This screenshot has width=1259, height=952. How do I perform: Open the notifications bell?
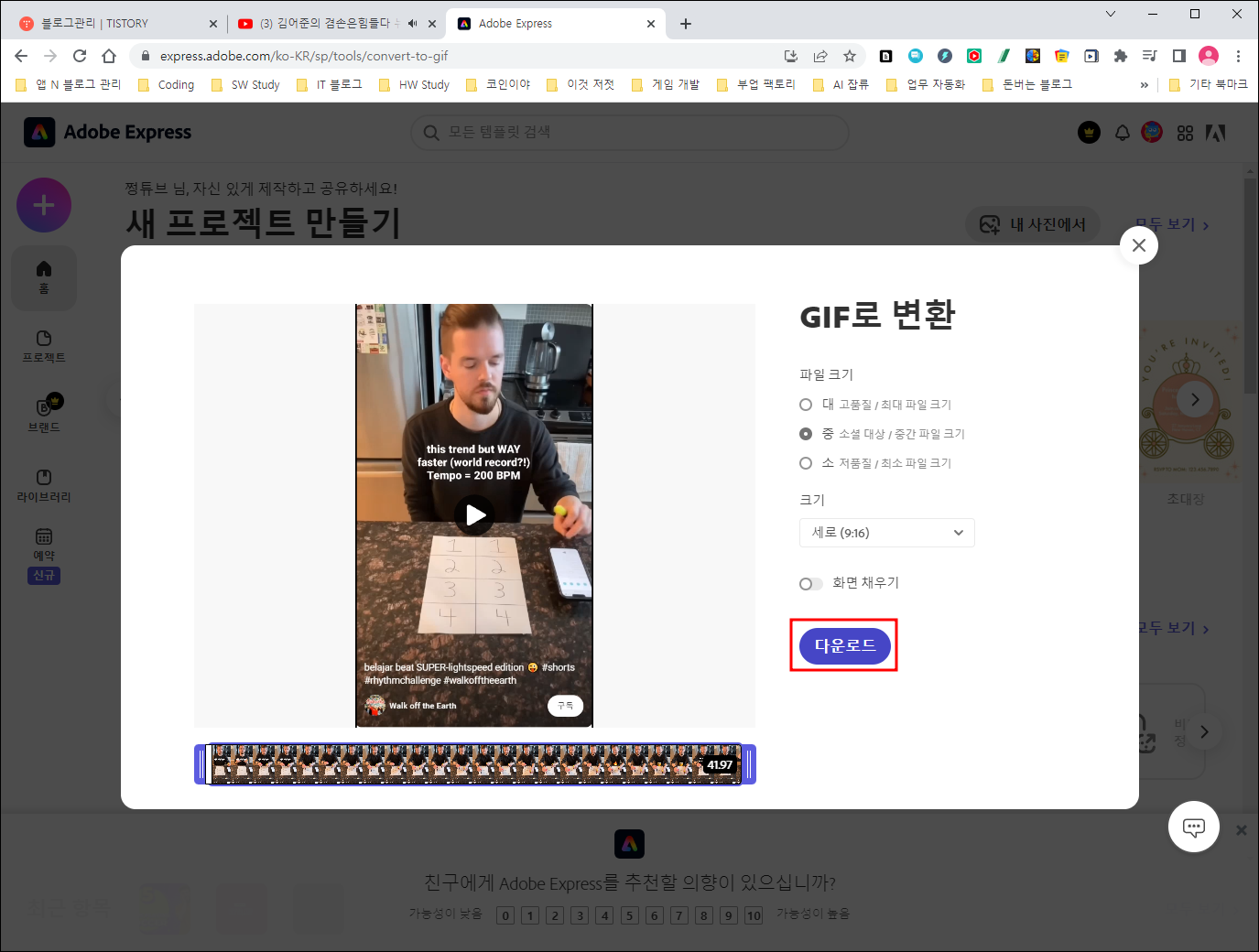1122,133
